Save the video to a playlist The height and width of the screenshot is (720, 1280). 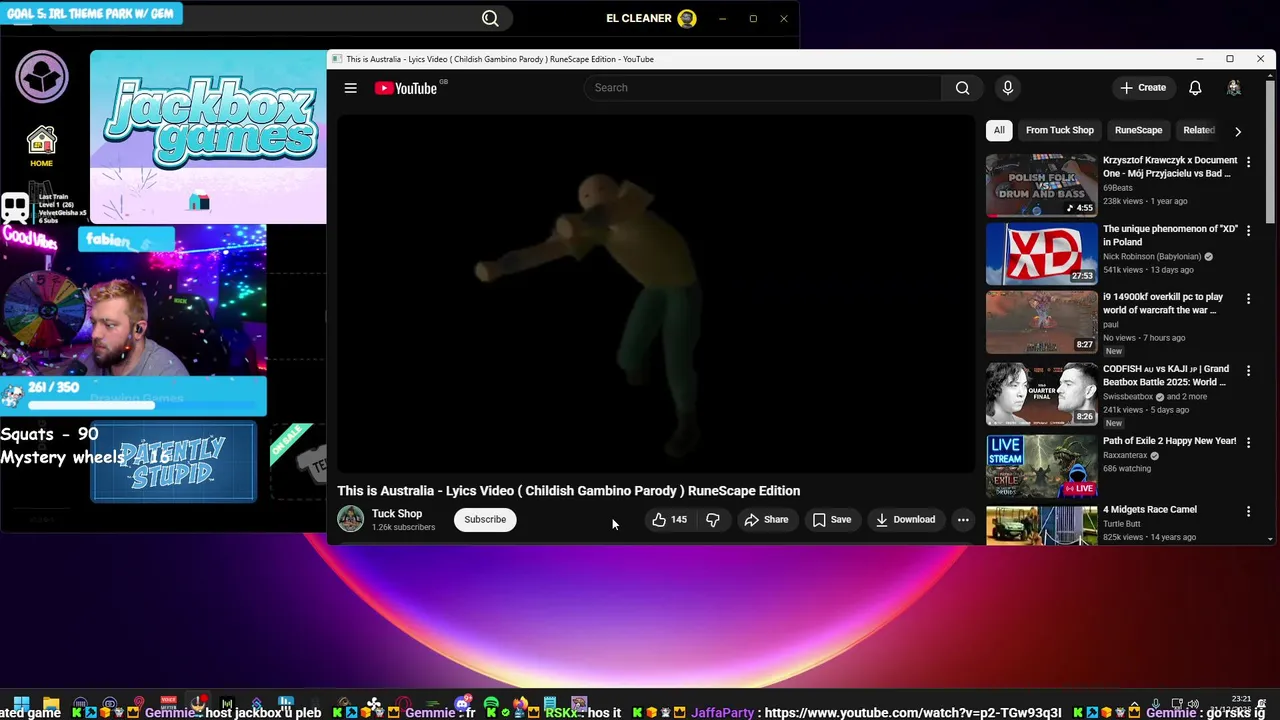click(831, 519)
